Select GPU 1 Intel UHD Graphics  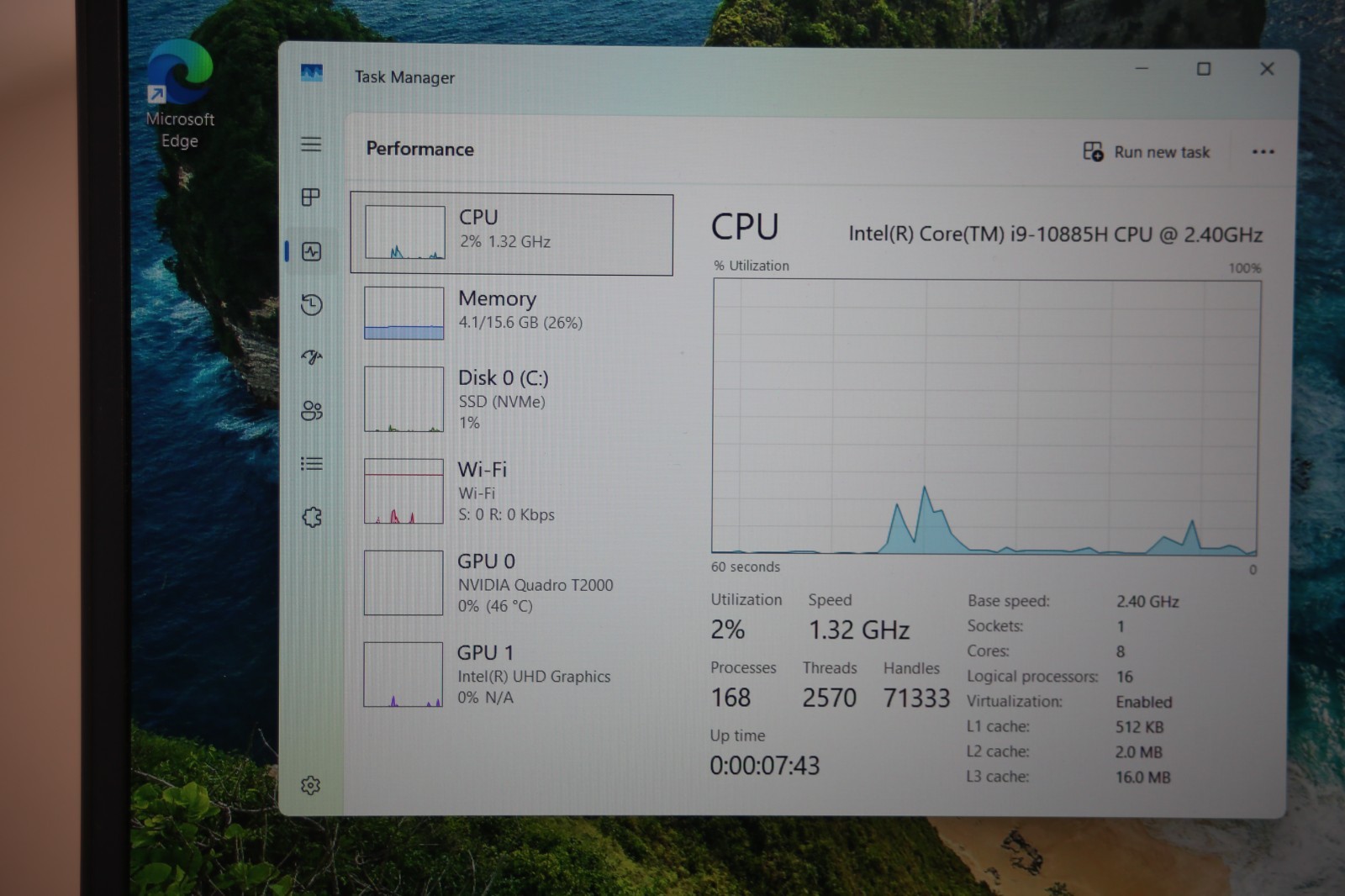[x=511, y=674]
